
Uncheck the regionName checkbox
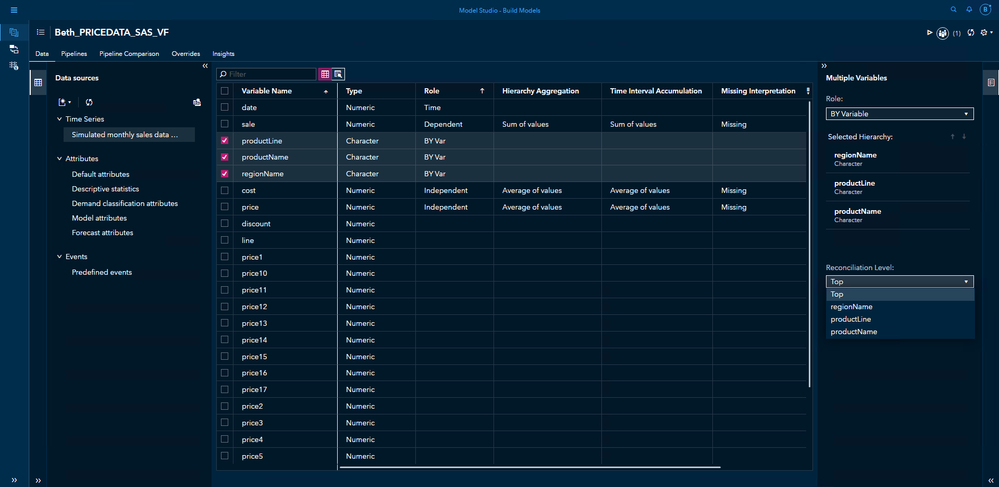224,174
